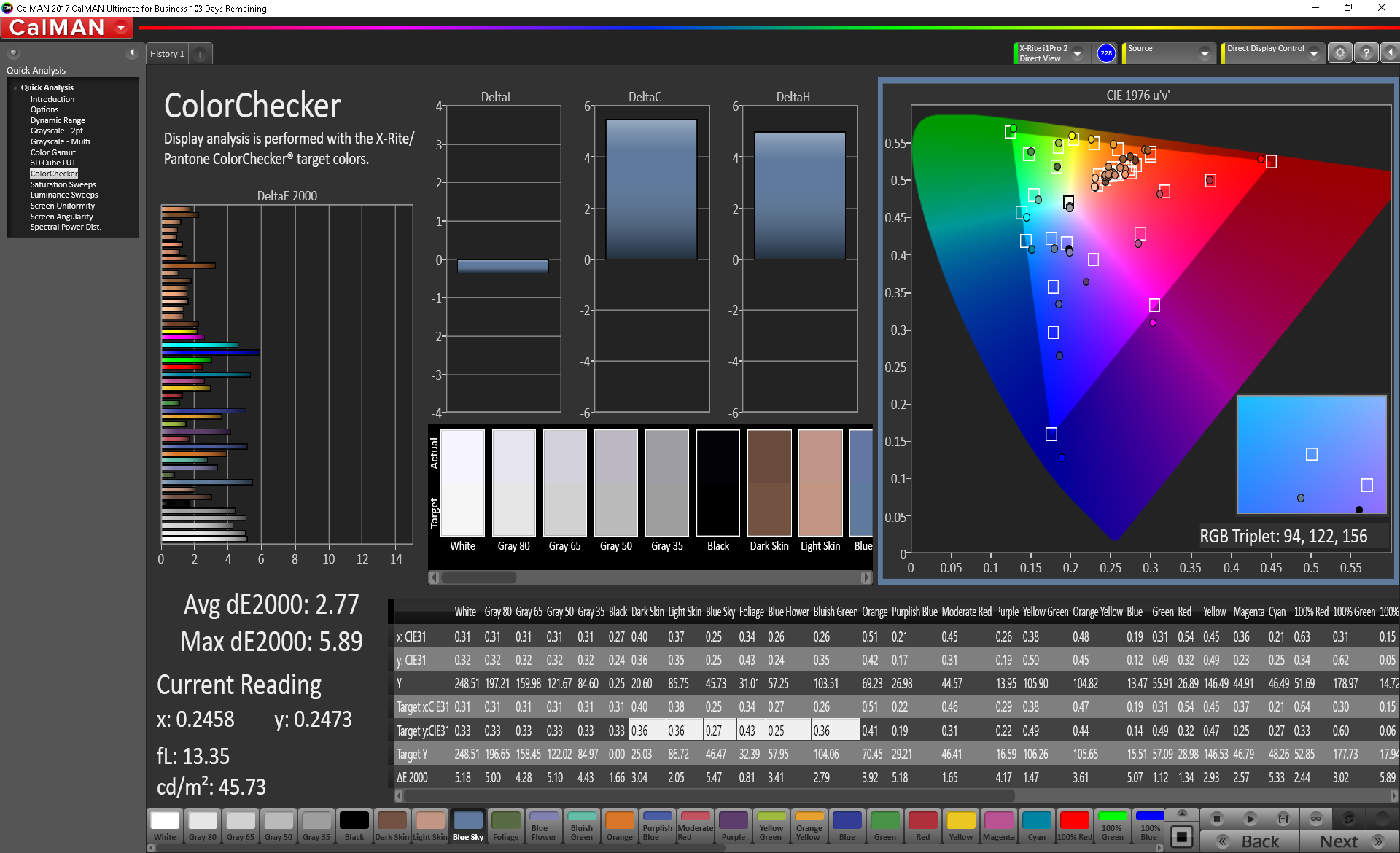Select the Orange color swatch

619,826
